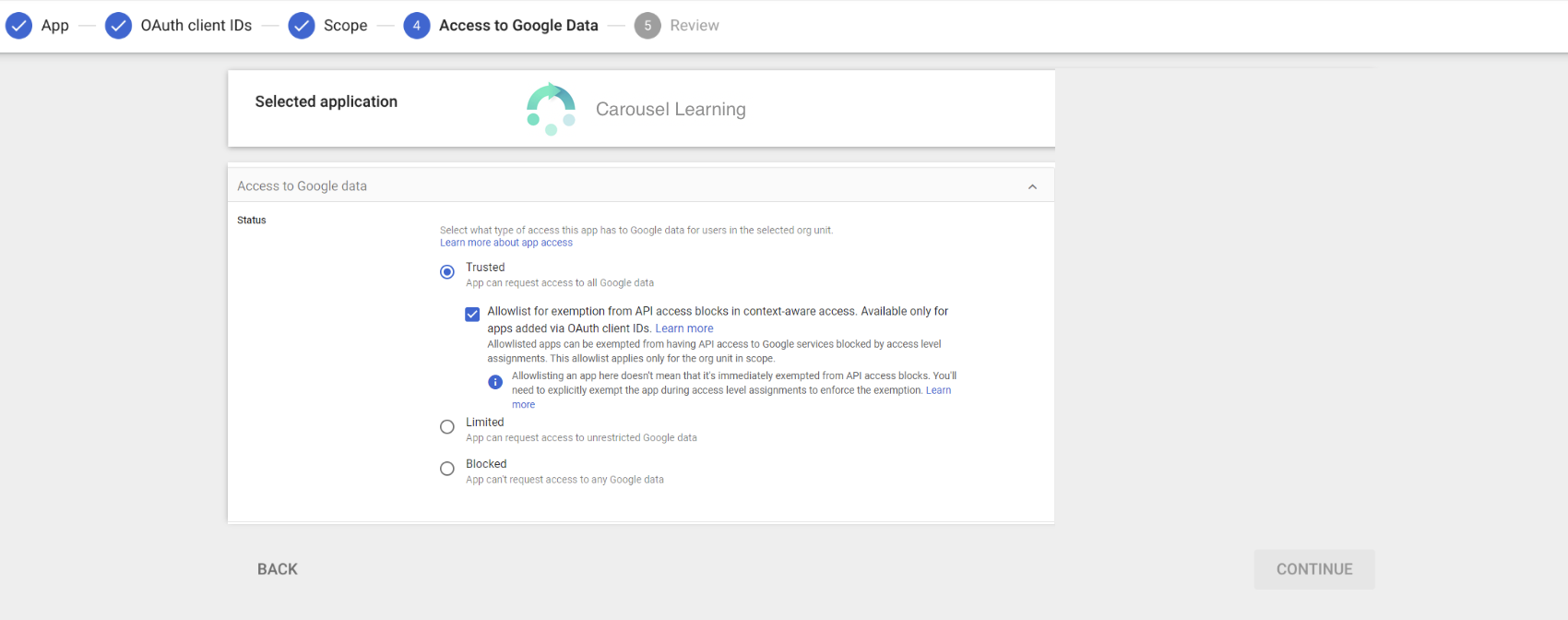1568x620 pixels.
Task: Jump to the Review step label
Action: tap(694, 26)
